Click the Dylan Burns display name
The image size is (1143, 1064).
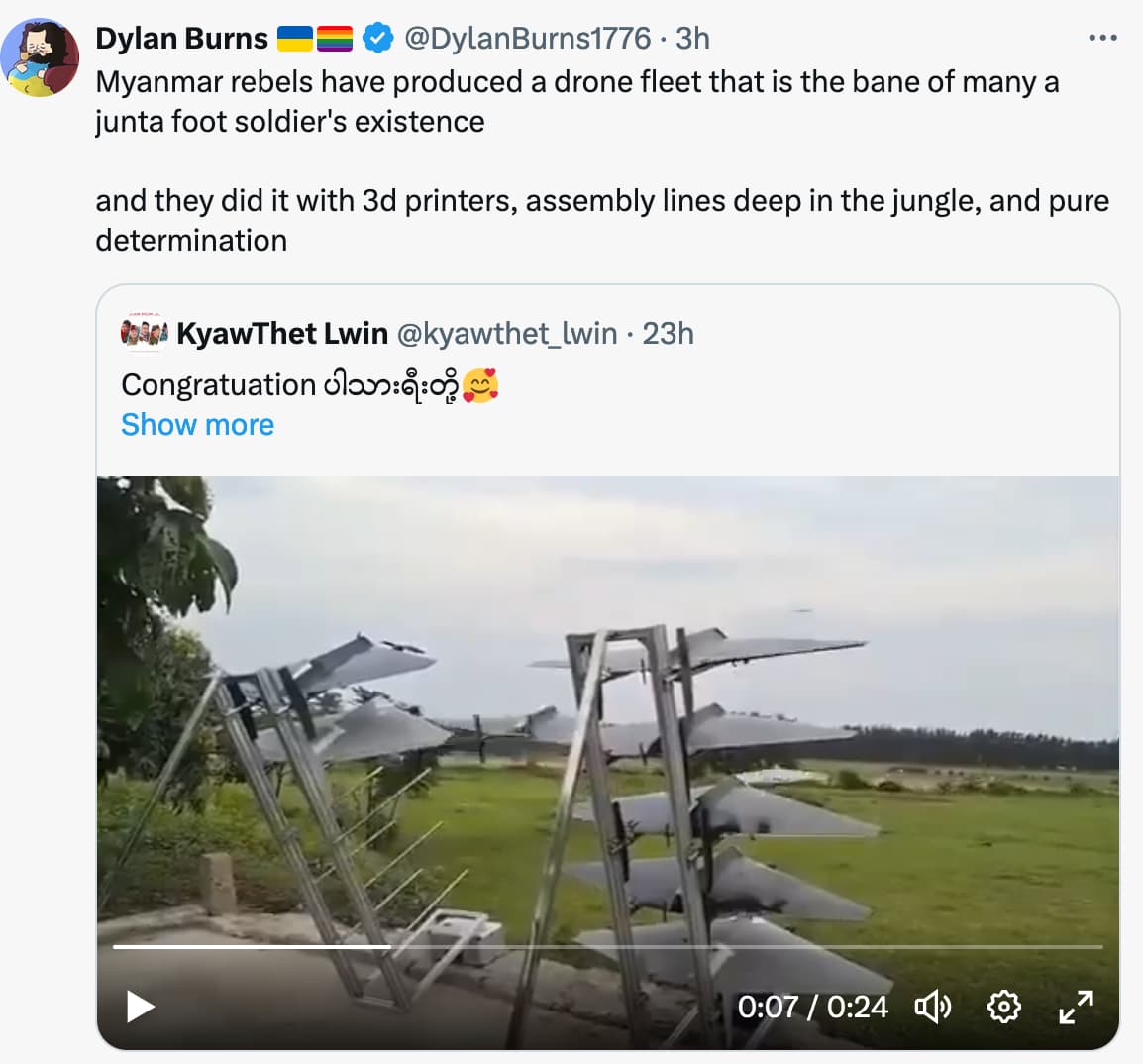click(181, 39)
